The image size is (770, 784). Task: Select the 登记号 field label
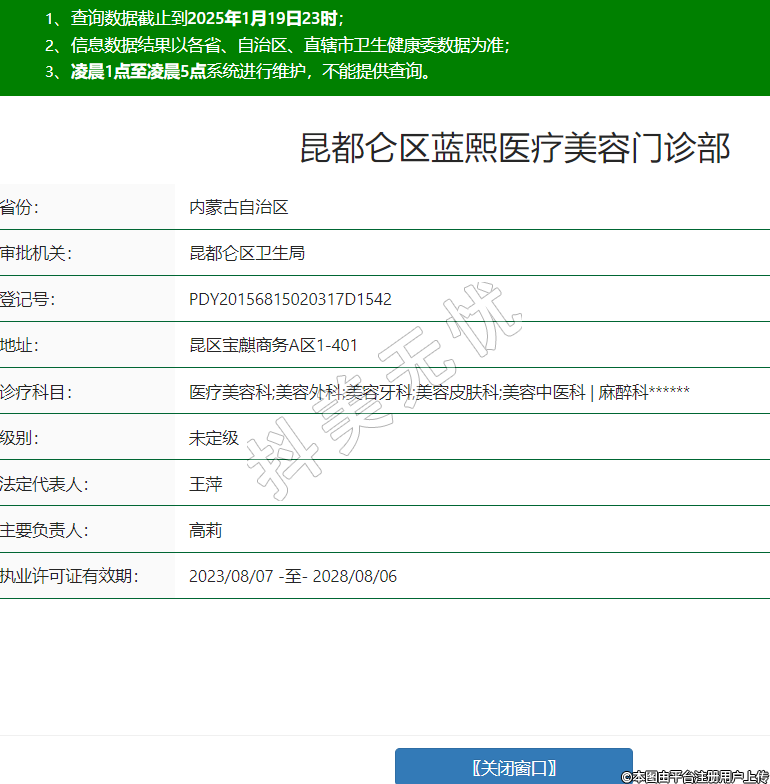pos(28,299)
